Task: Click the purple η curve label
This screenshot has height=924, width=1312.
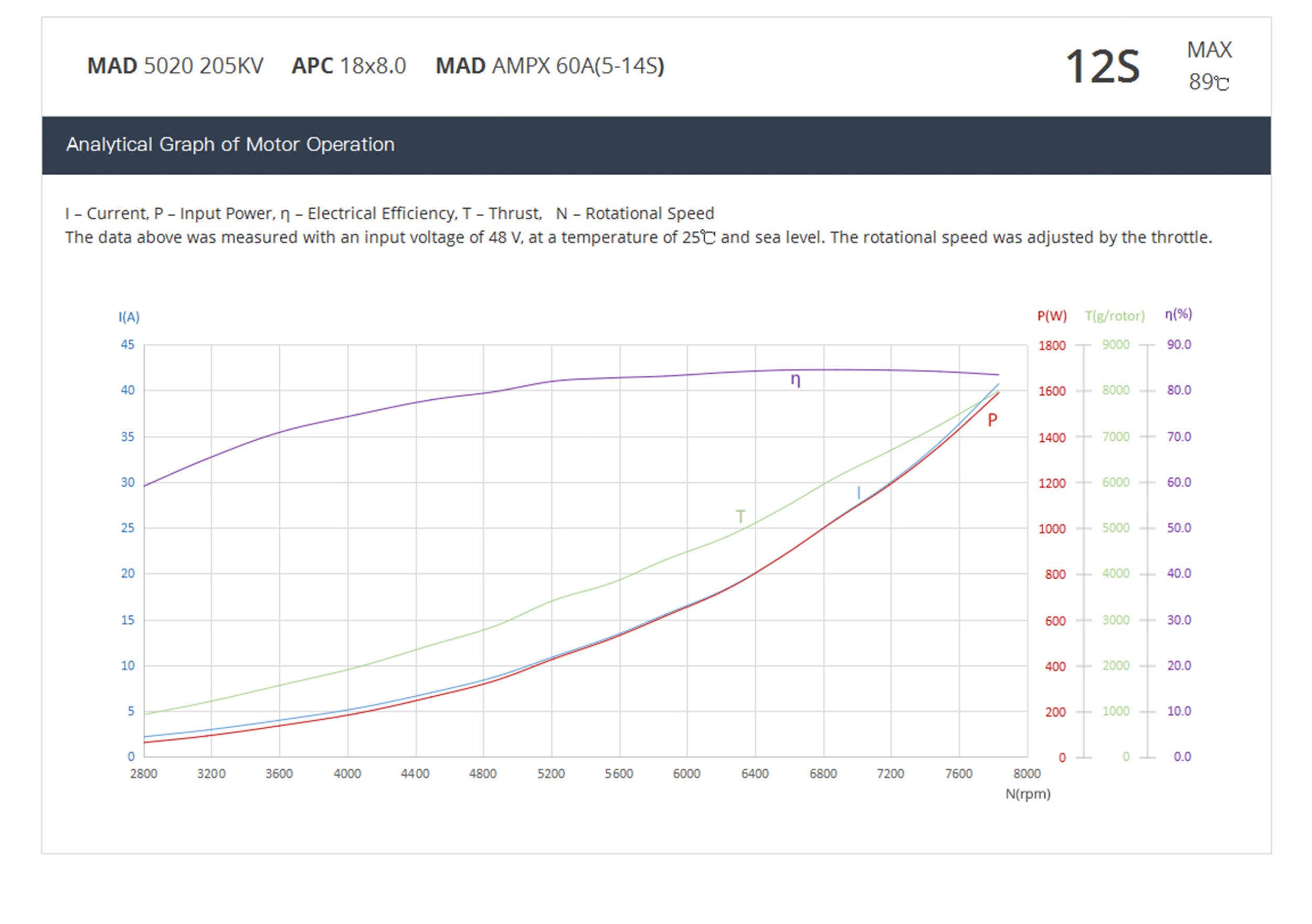Action: point(796,379)
